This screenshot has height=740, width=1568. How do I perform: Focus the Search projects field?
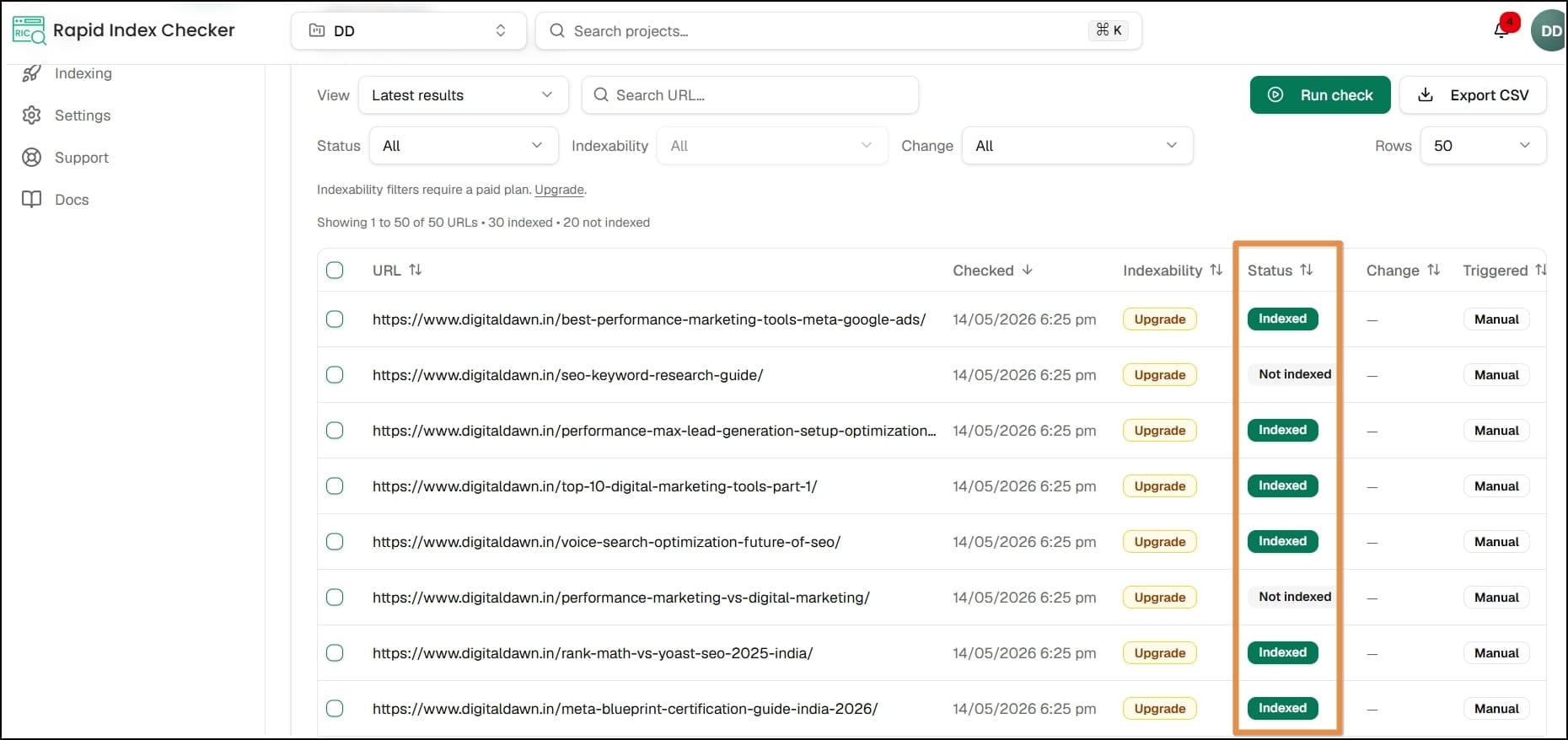tap(839, 30)
